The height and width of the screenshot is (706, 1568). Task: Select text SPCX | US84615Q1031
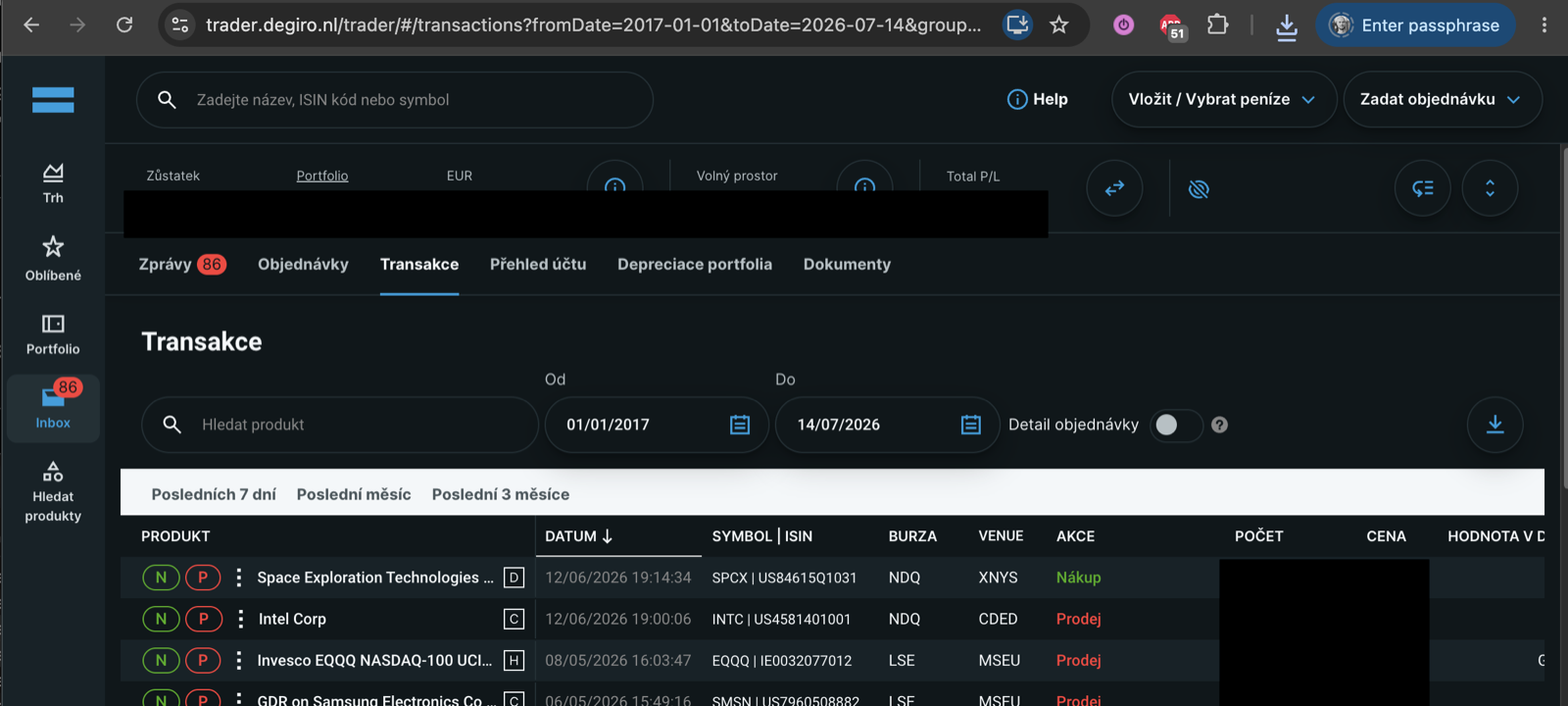pyautogui.click(x=784, y=578)
